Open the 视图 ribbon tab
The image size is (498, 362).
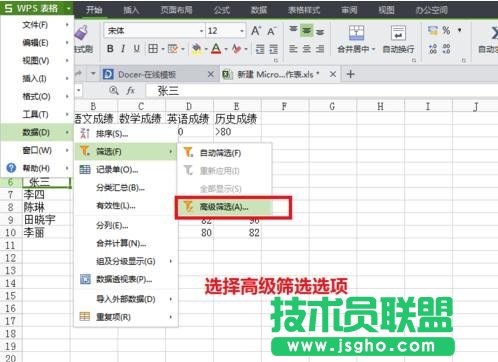[386, 10]
